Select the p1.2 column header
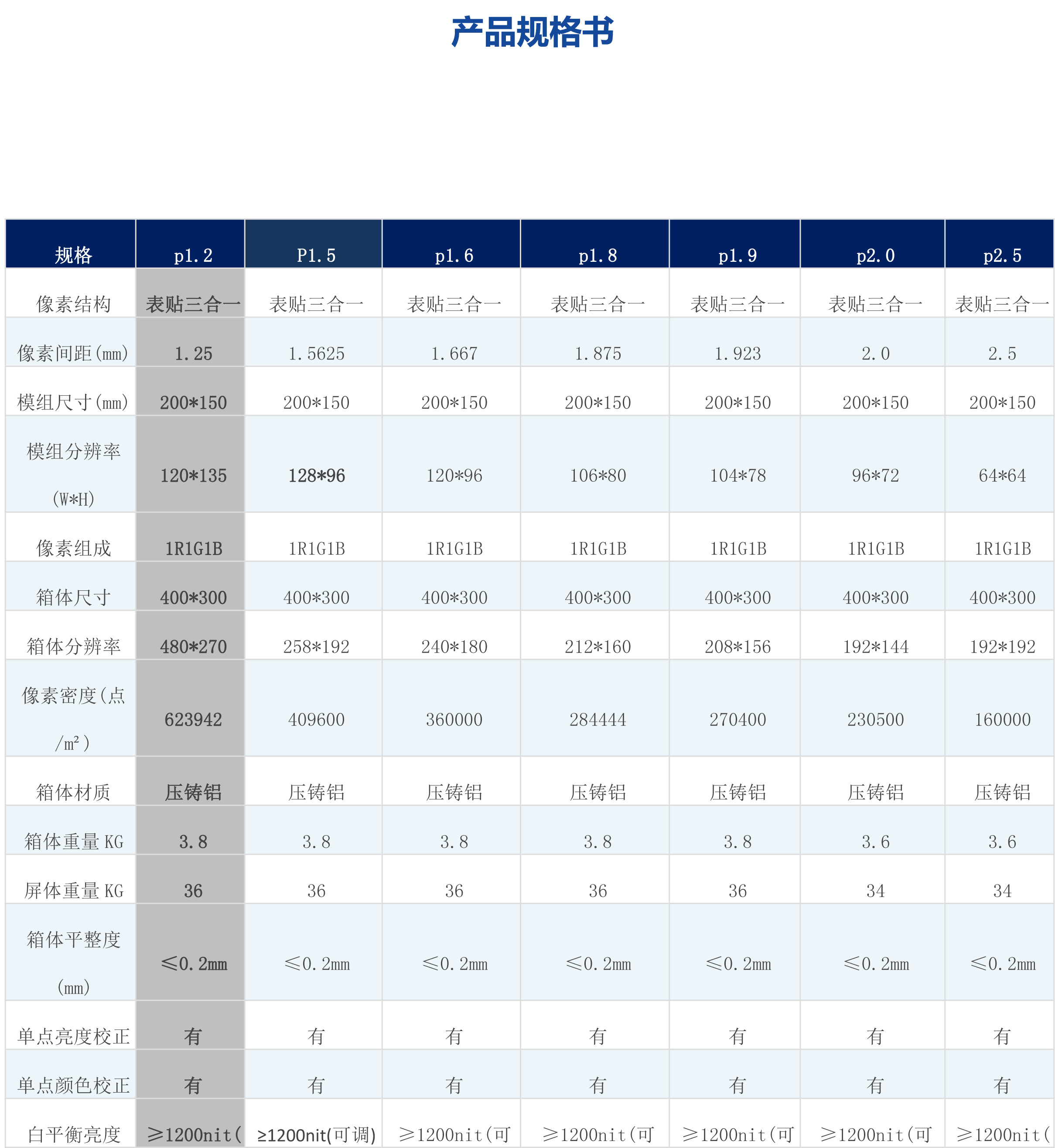Screen dimensions: 1055x1148 (x=193, y=255)
